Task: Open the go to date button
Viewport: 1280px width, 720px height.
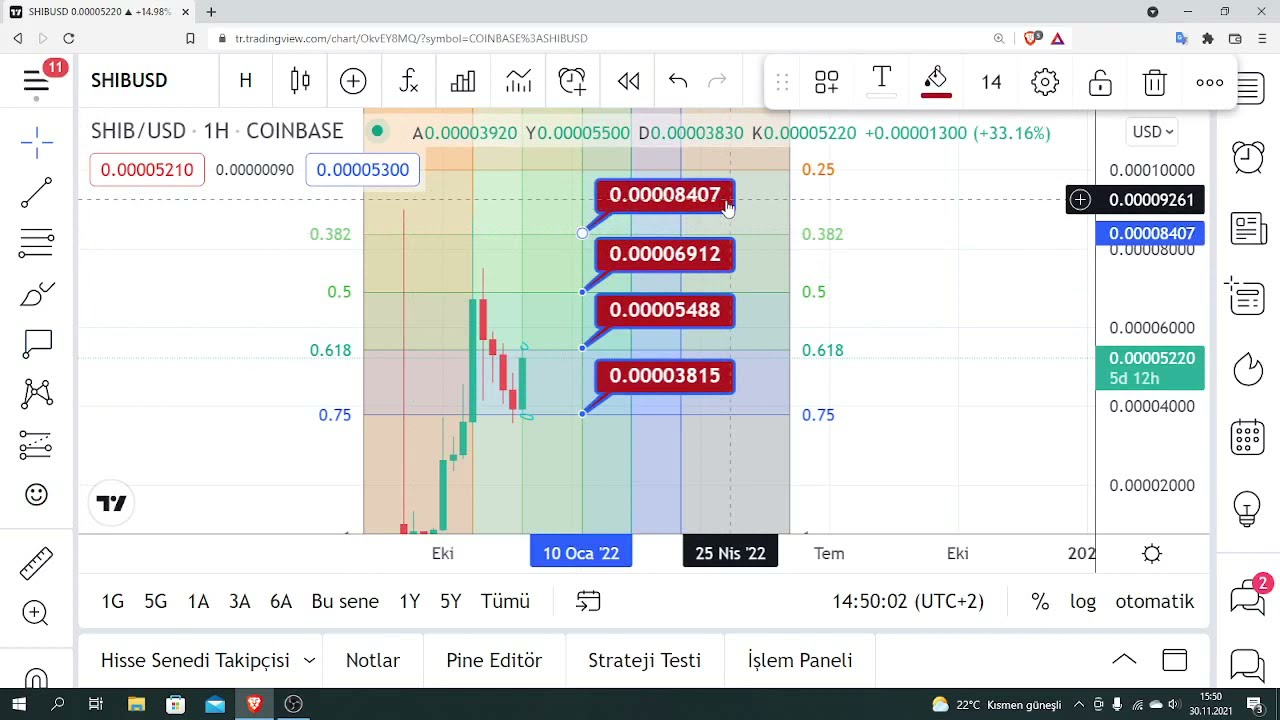Action: (588, 601)
